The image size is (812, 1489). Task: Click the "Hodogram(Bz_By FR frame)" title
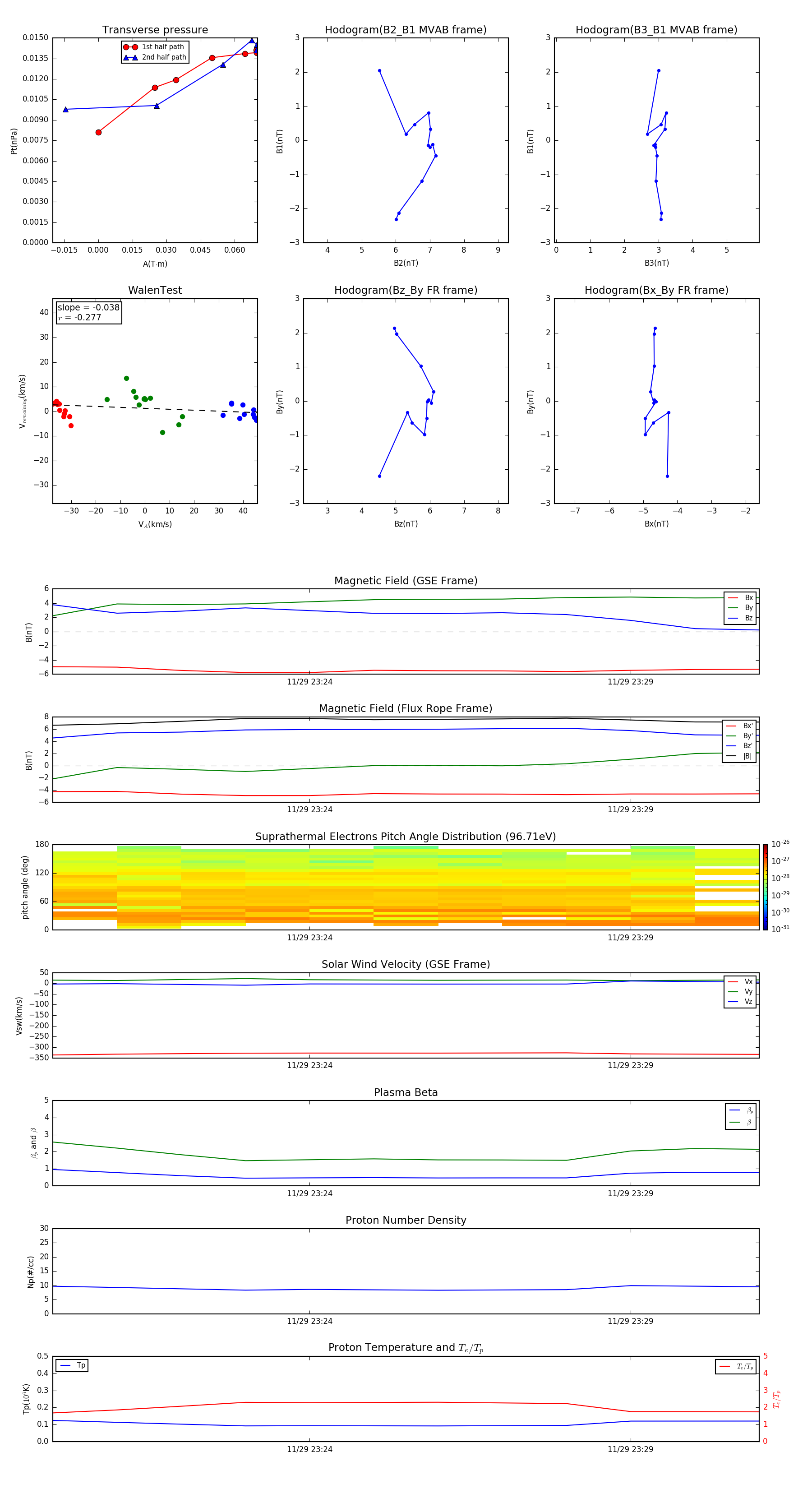(406, 290)
